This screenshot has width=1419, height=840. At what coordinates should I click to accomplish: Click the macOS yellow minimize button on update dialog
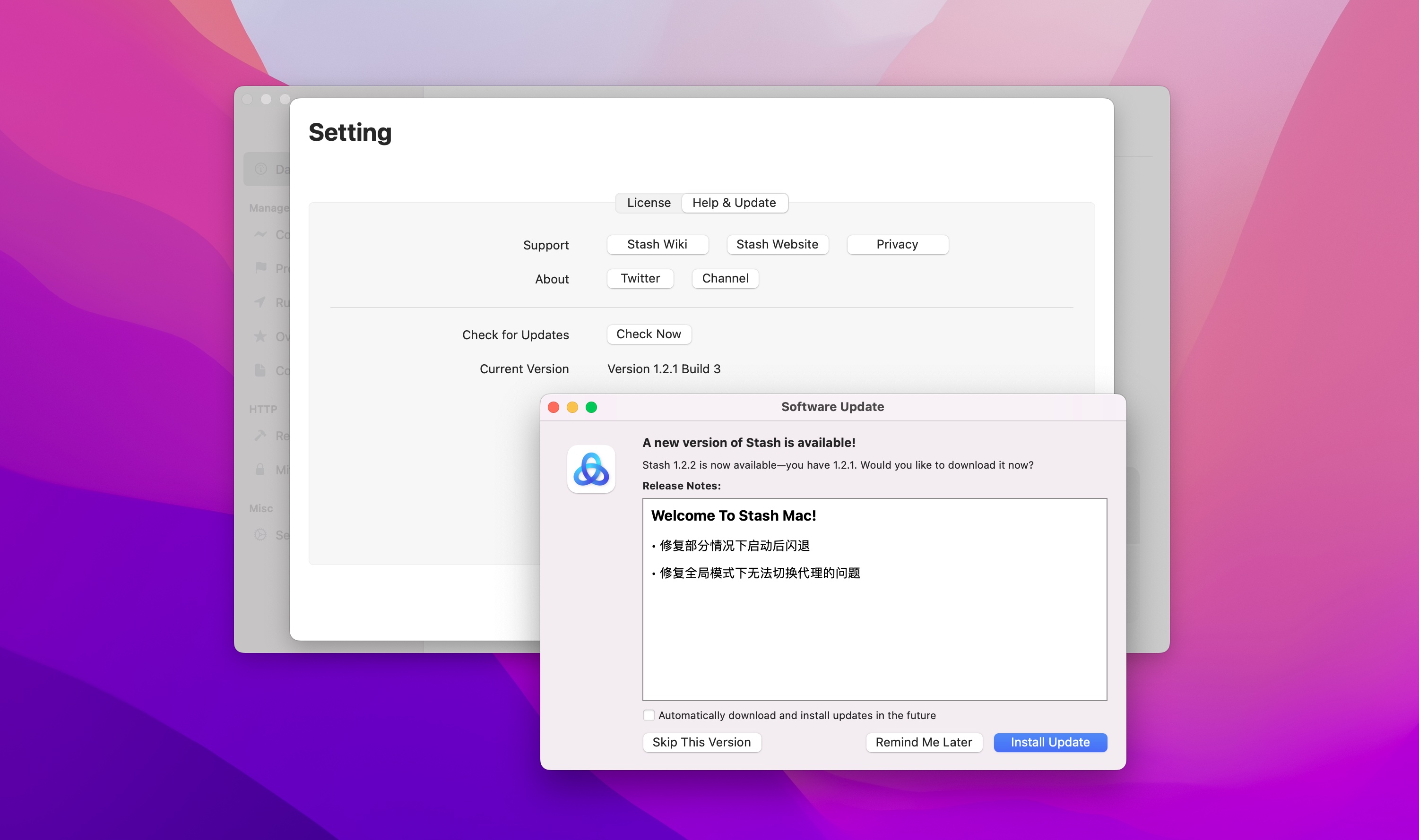pos(572,407)
